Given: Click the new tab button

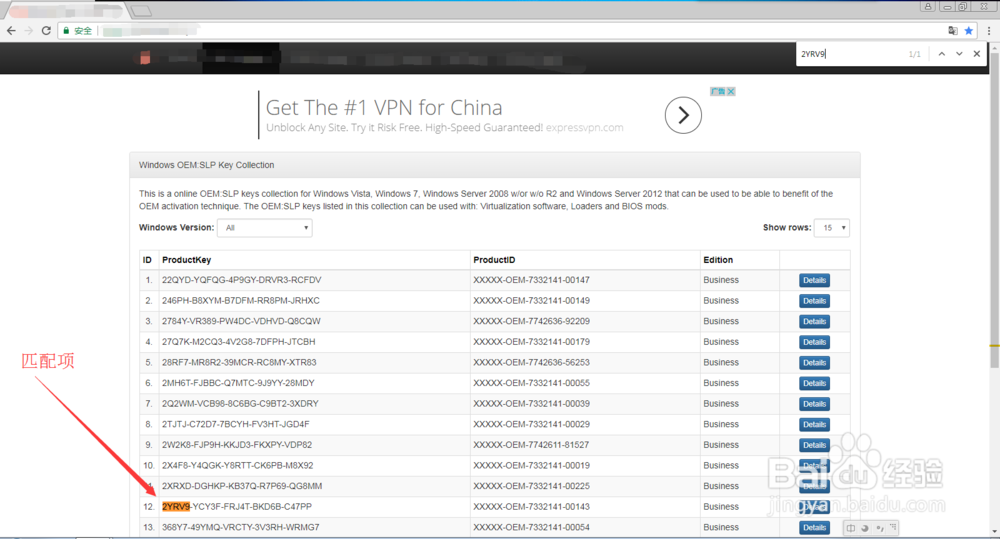Looking at the screenshot, I should coord(141,11).
